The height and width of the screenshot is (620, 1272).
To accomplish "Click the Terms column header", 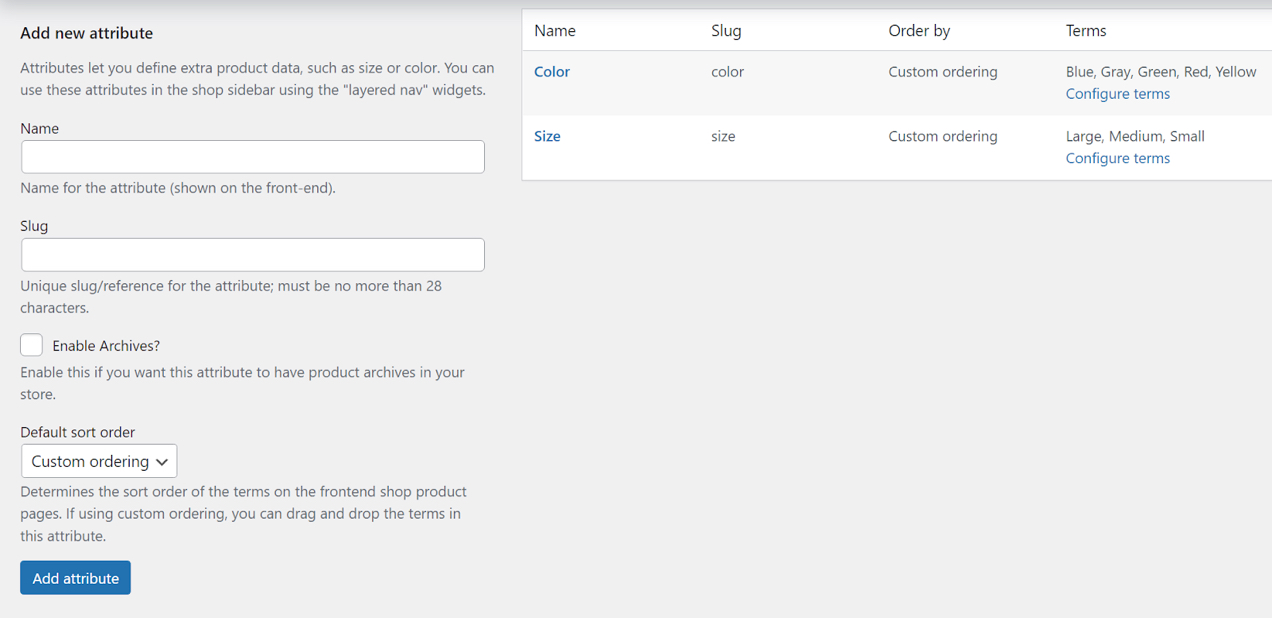I will pos(1086,30).
